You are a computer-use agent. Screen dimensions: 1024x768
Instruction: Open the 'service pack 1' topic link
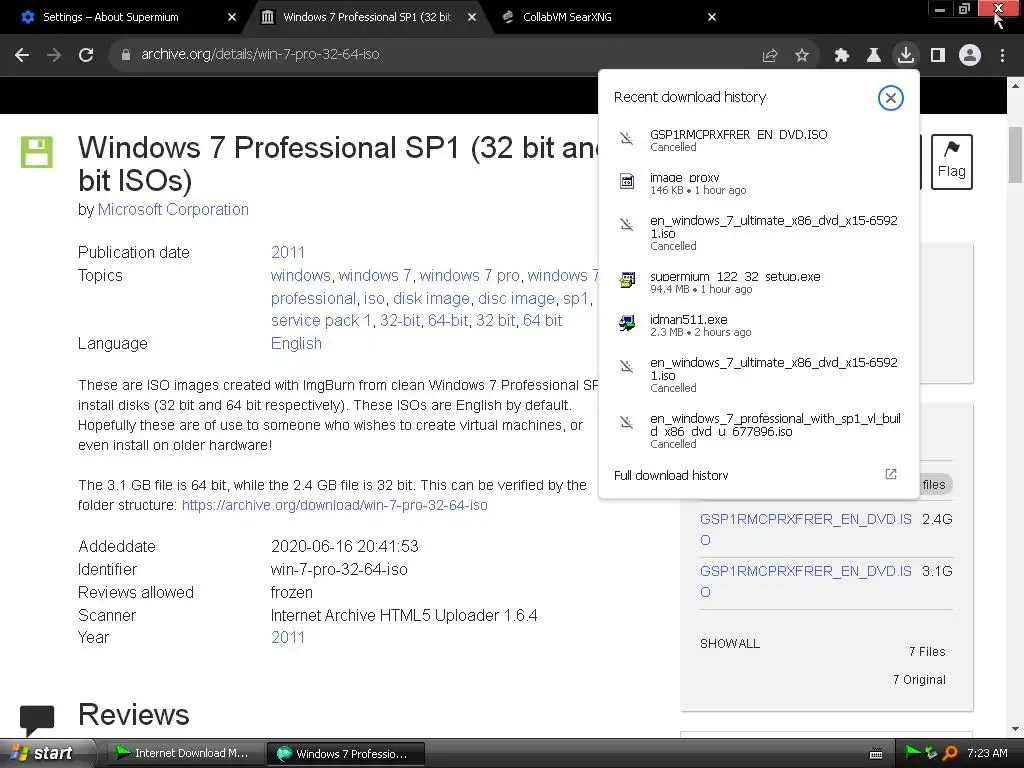pos(321,321)
